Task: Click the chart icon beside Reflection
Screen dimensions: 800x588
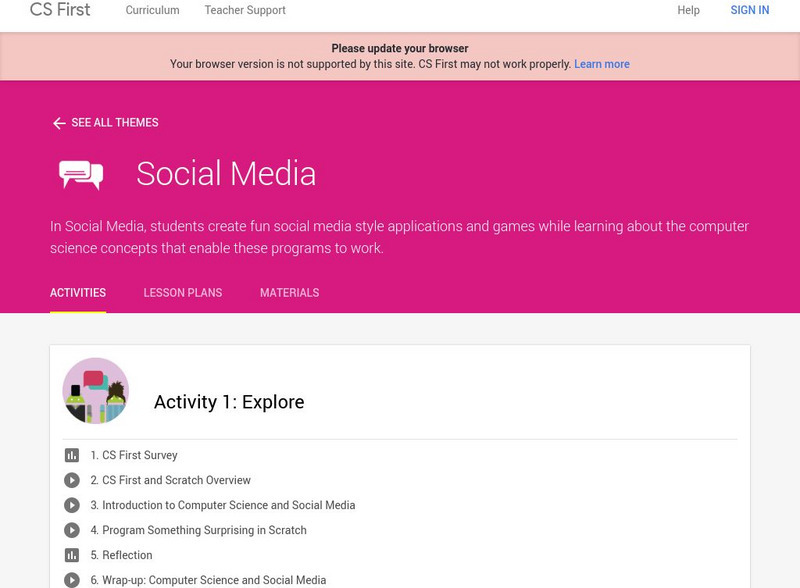Action: click(72, 555)
